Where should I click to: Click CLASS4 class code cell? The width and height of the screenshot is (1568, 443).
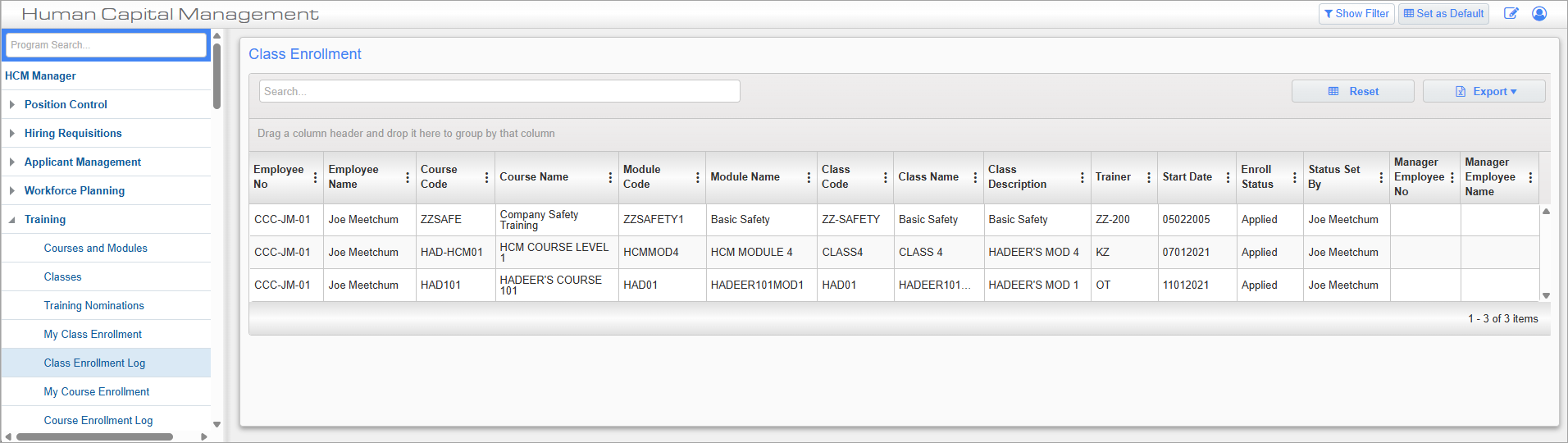pos(855,253)
